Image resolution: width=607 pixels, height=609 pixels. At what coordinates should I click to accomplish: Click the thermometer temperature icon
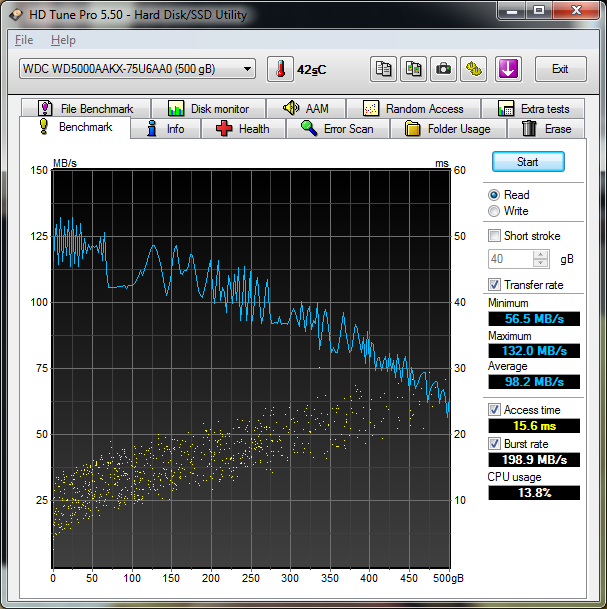click(x=280, y=69)
